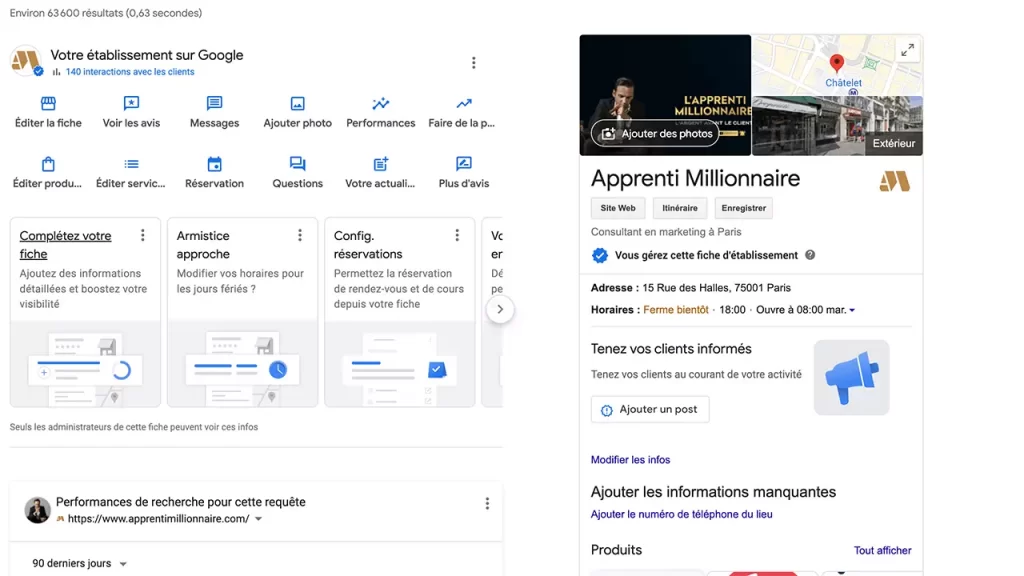Open the Messages icon
Screen dimensions: 1024x576
[x=214, y=103]
